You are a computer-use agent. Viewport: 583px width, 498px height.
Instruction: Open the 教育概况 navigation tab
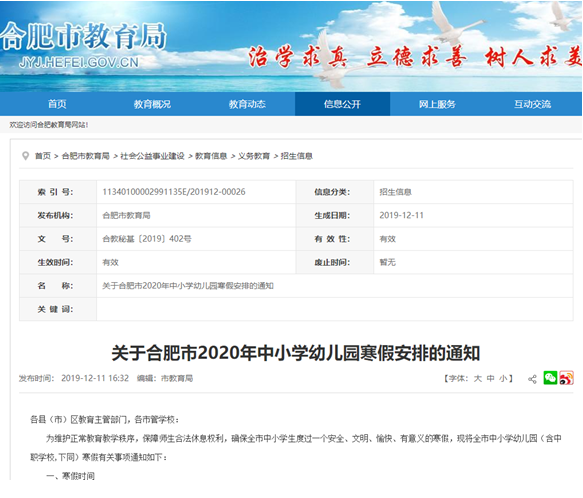click(152, 104)
